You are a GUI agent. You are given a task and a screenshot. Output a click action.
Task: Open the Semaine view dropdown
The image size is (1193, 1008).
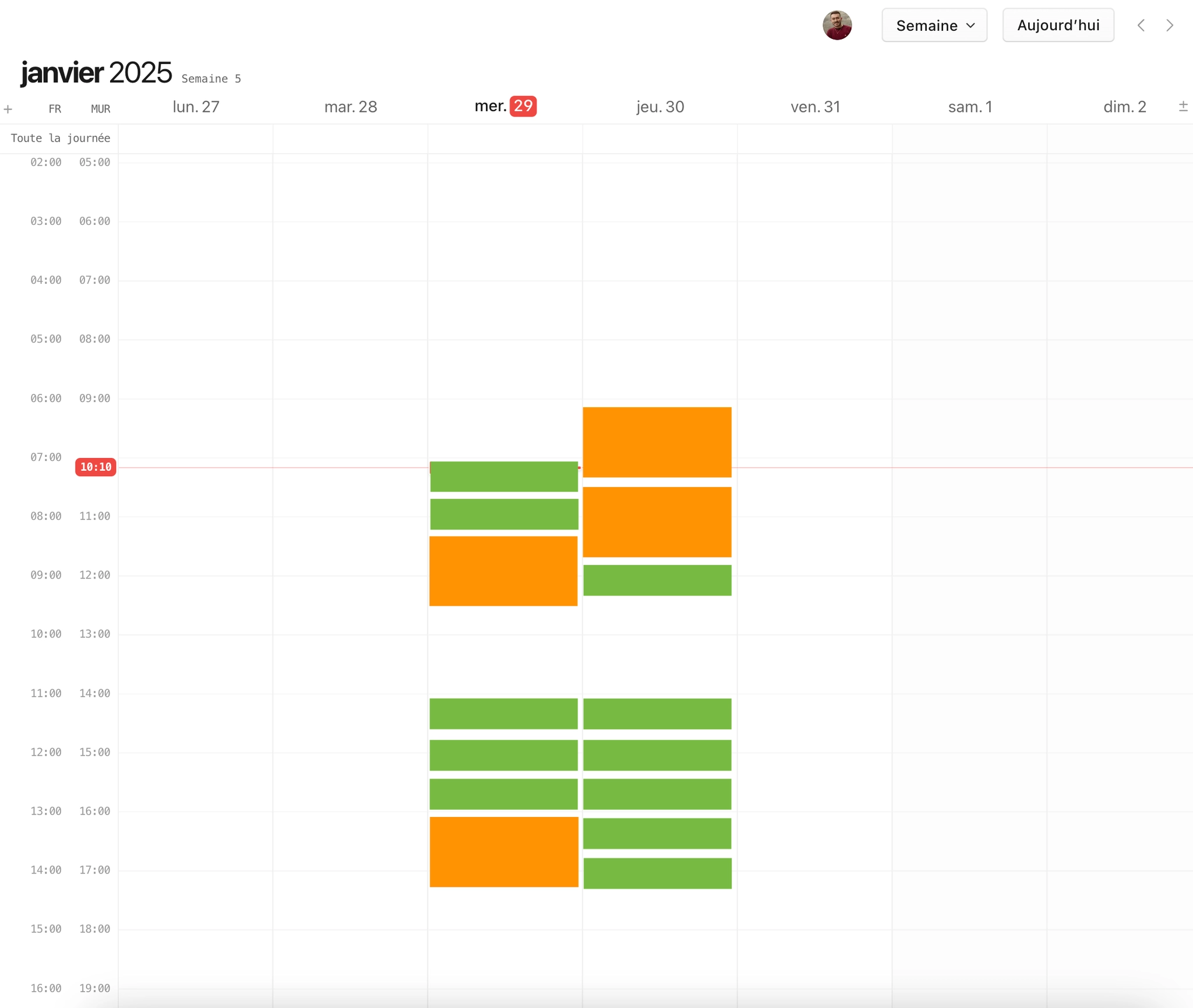click(934, 26)
